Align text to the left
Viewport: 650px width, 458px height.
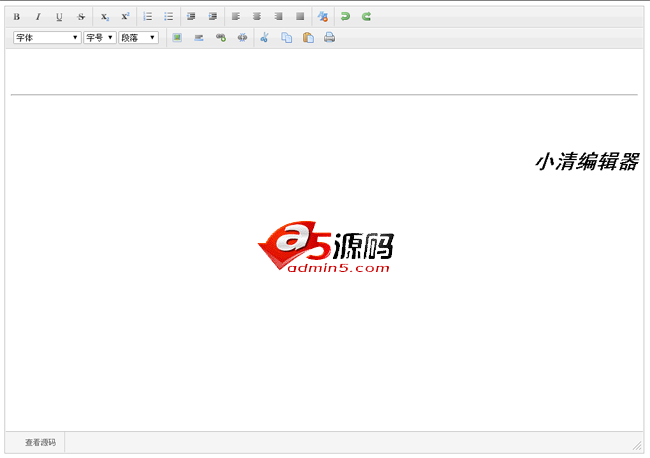[x=236, y=17]
